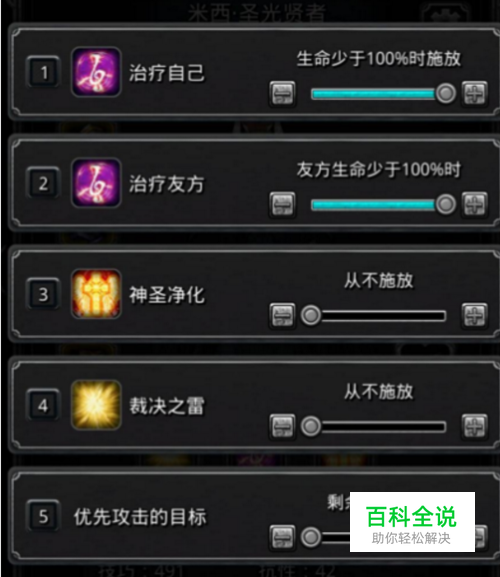Click the 优先攻击的目标 label

(140, 517)
